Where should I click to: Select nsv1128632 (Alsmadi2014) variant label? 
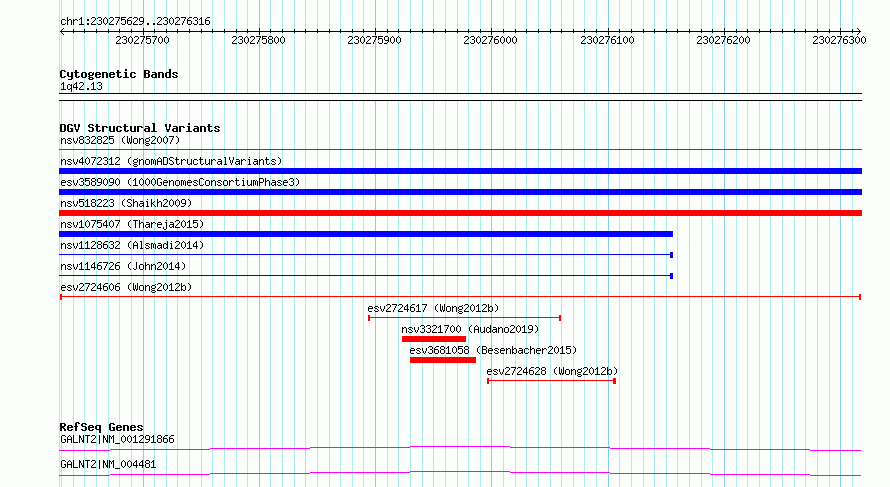pos(132,245)
